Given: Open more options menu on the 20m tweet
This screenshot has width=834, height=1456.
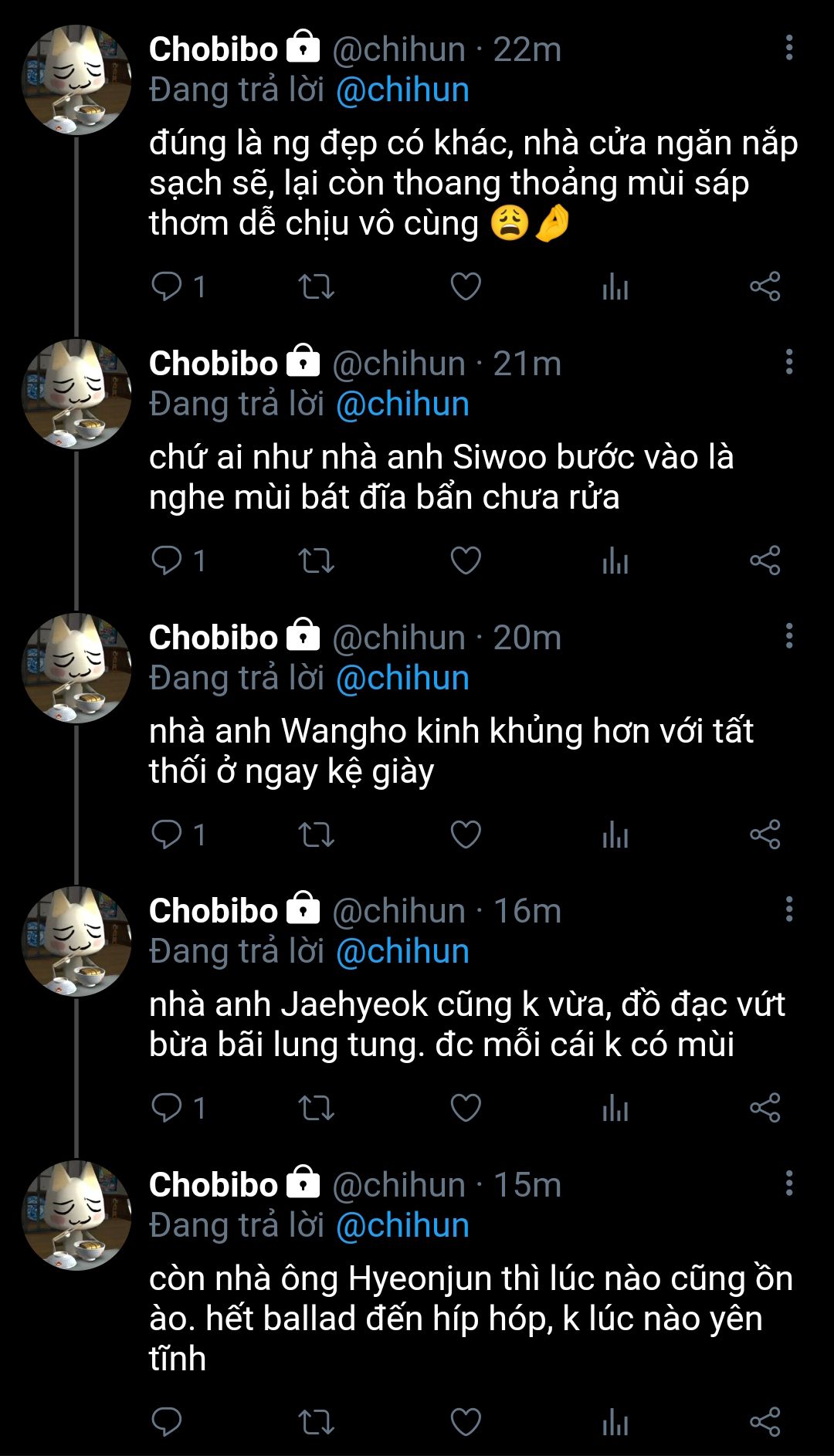Looking at the screenshot, I should coord(789,636).
